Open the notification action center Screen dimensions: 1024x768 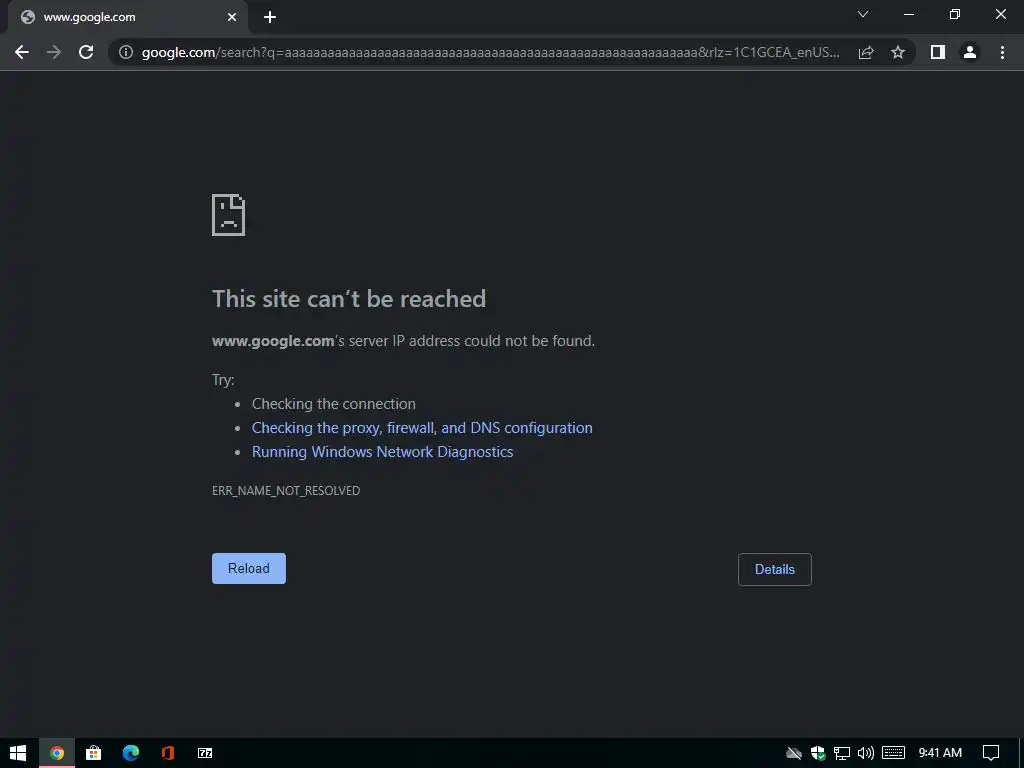tap(991, 753)
